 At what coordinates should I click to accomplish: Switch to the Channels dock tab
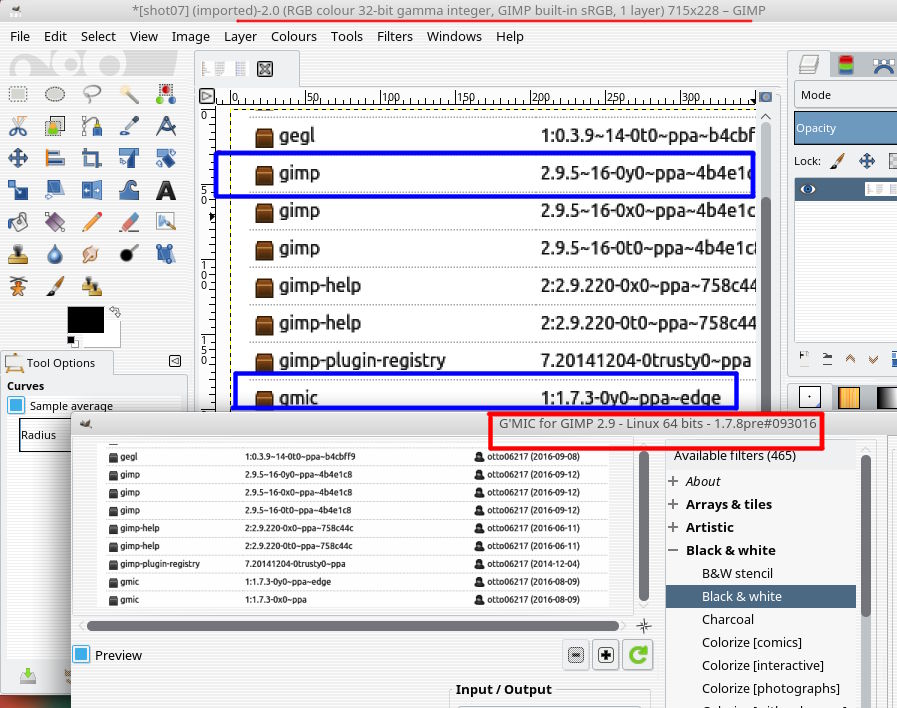[846, 65]
